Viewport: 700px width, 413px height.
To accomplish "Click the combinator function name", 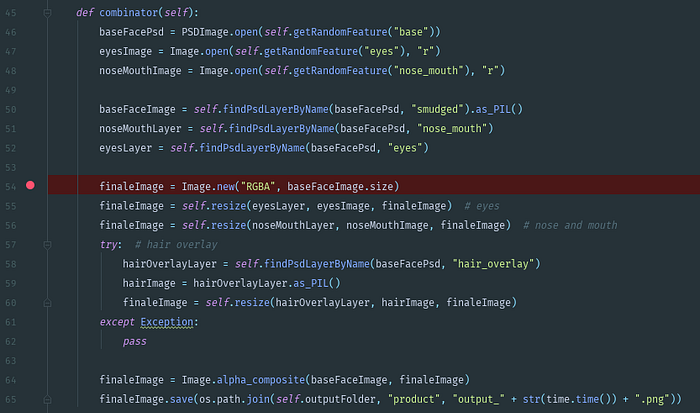I will [133, 14].
